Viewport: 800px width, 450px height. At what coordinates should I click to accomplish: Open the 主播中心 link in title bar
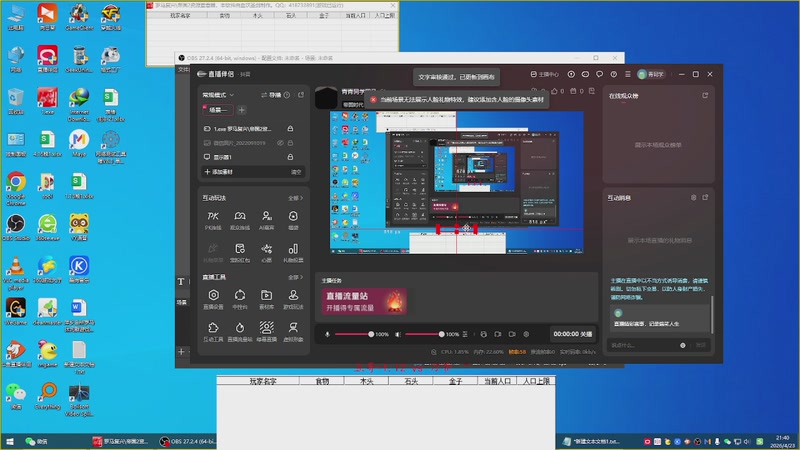click(x=544, y=74)
